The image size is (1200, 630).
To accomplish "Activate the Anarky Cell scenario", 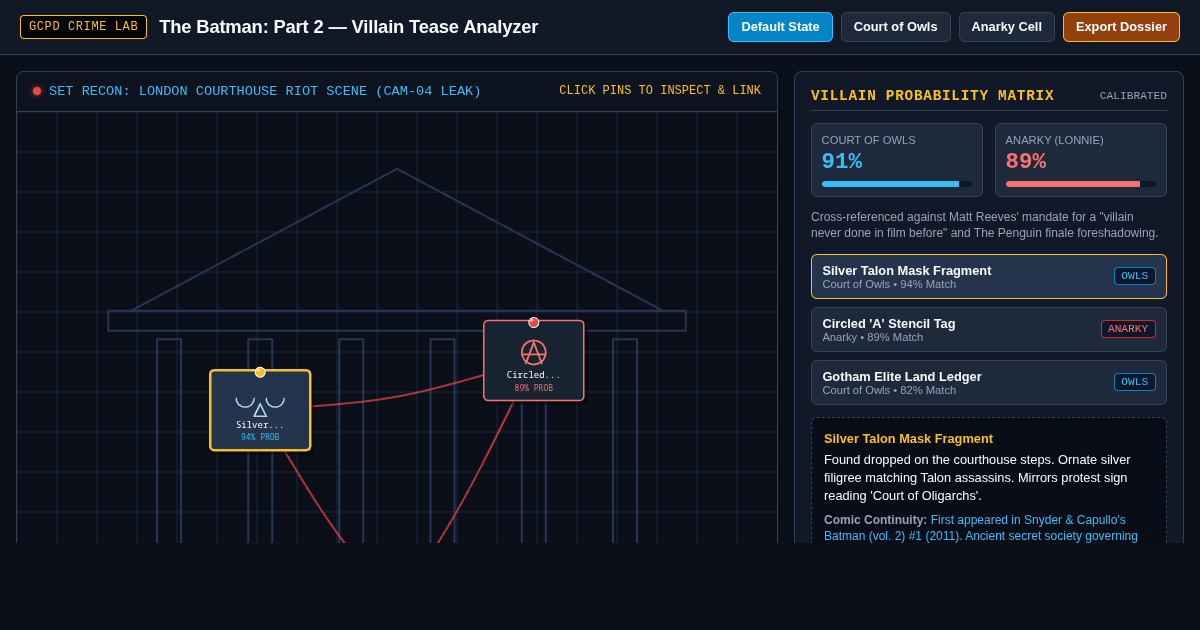I will pos(1007,27).
